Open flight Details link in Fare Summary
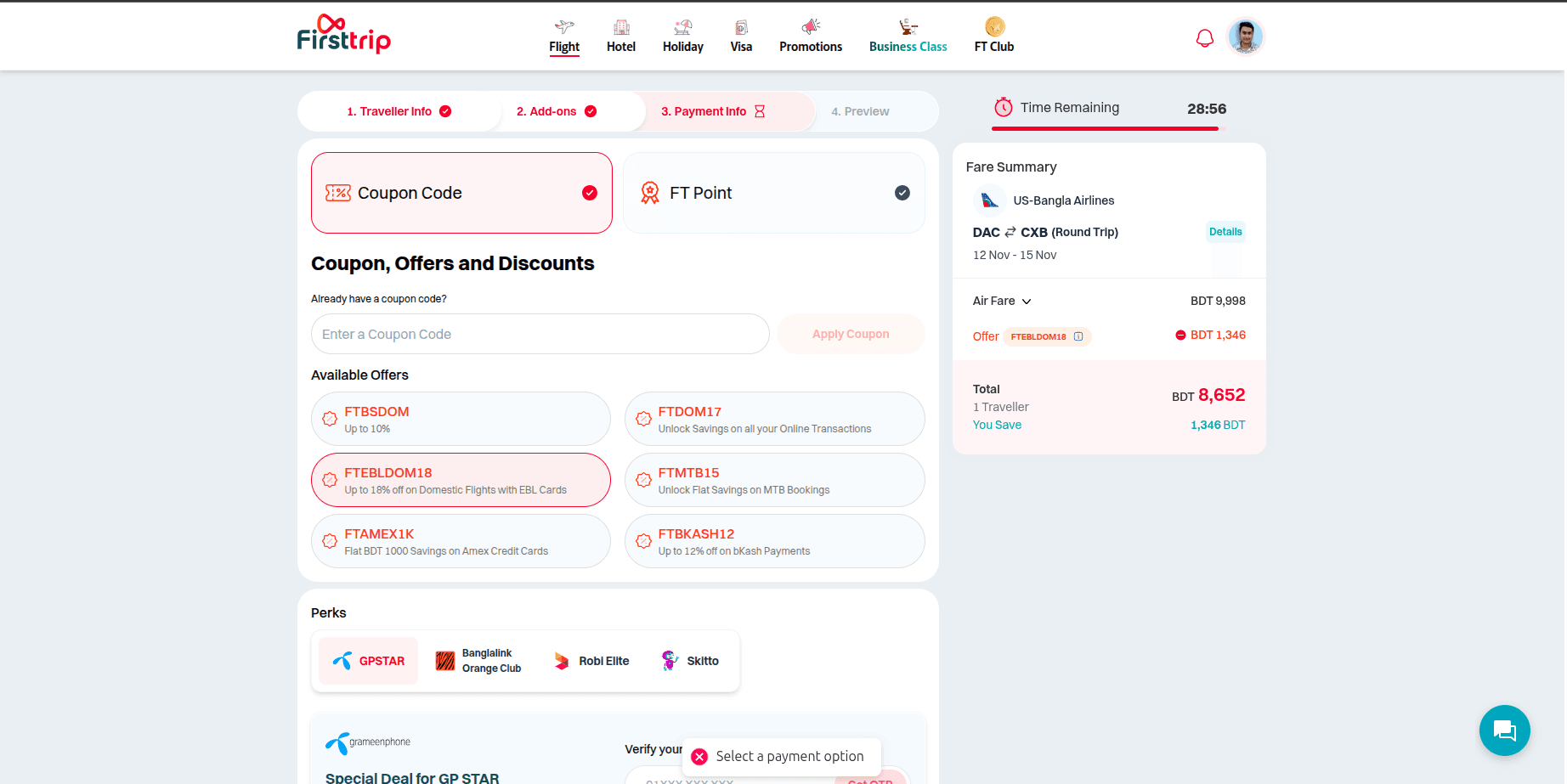This screenshot has width=1567, height=784. [1225, 231]
